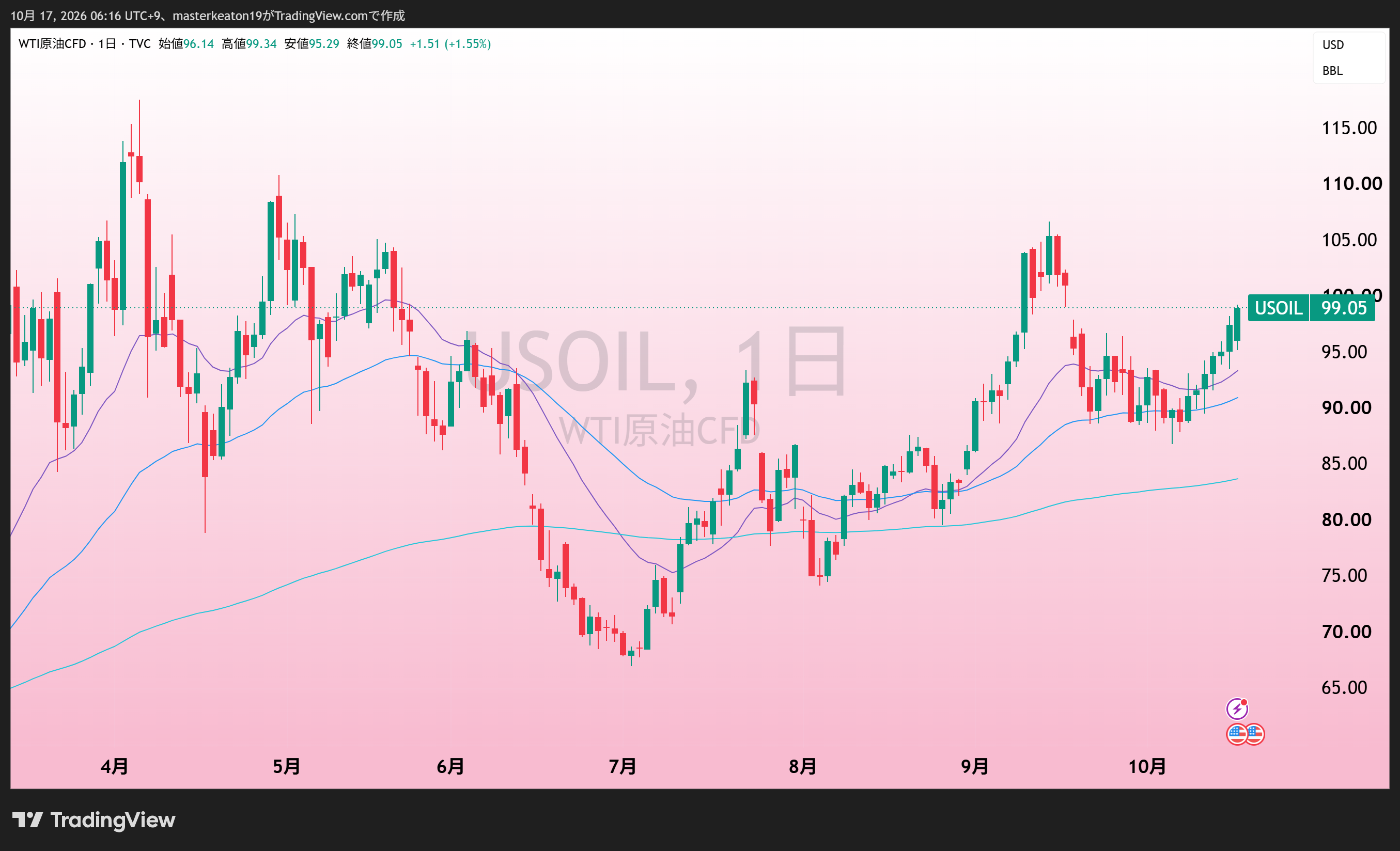Click the 90.00 price axis label
The image size is (1400, 851).
(1347, 407)
